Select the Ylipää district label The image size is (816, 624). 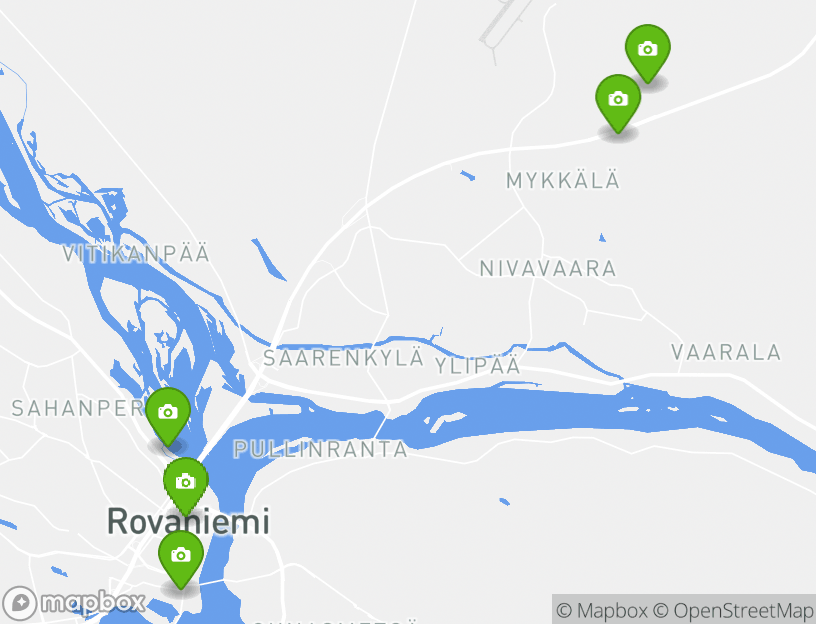[477, 365]
